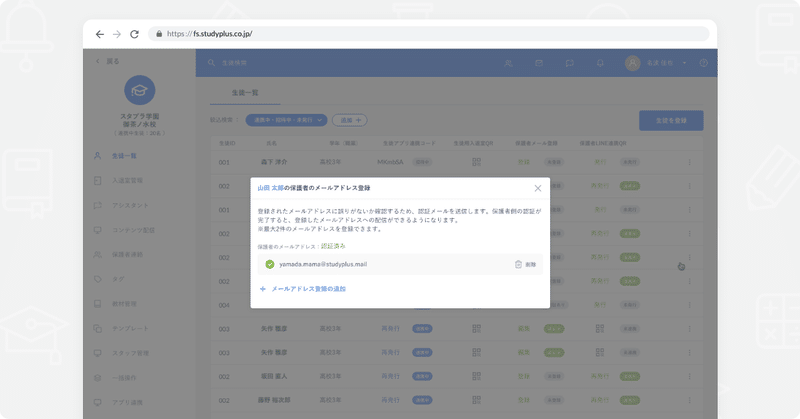Click 登録 link in 森下 洋介 row
Image resolution: width=800 pixels, height=419 pixels.
(523, 162)
